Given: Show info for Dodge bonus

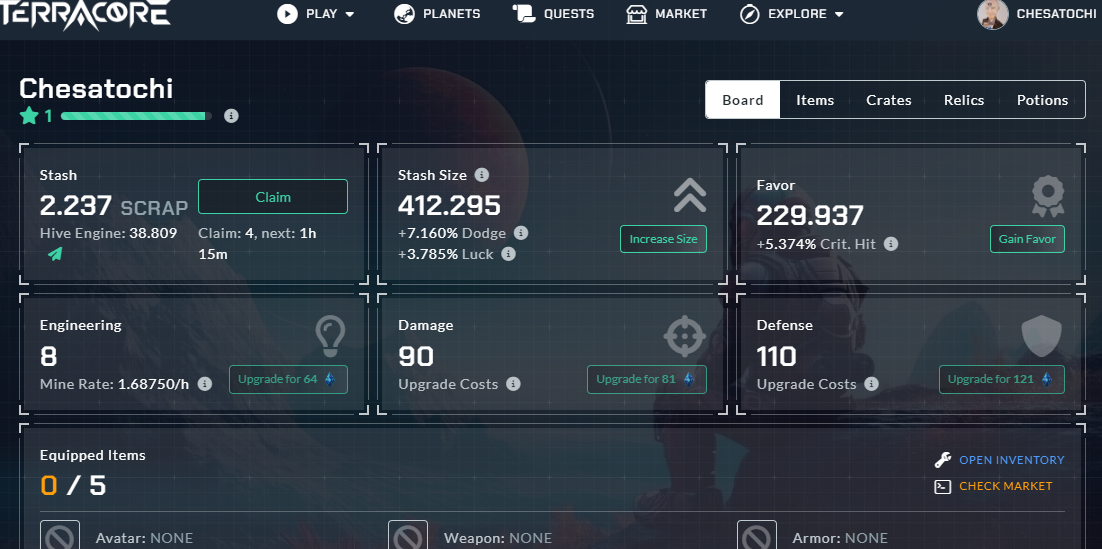Looking at the screenshot, I should point(521,233).
